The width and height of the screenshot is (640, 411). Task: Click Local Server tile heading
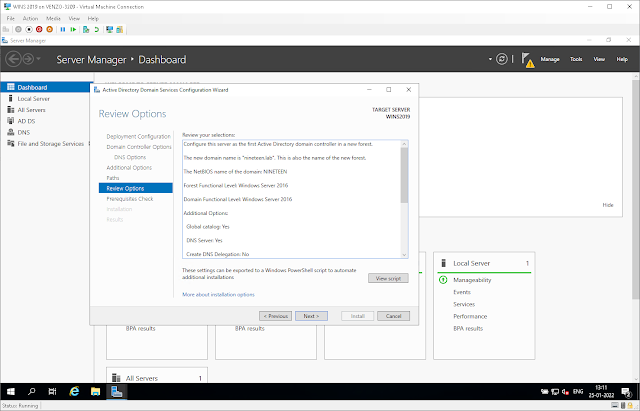click(471, 263)
